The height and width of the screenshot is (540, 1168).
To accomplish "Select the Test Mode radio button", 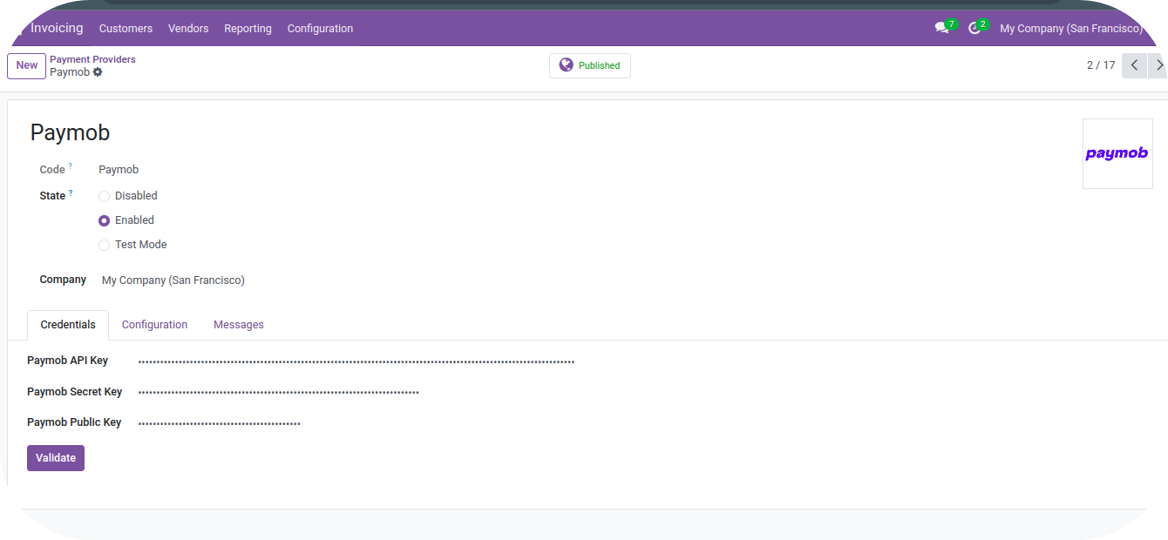I will tap(104, 245).
